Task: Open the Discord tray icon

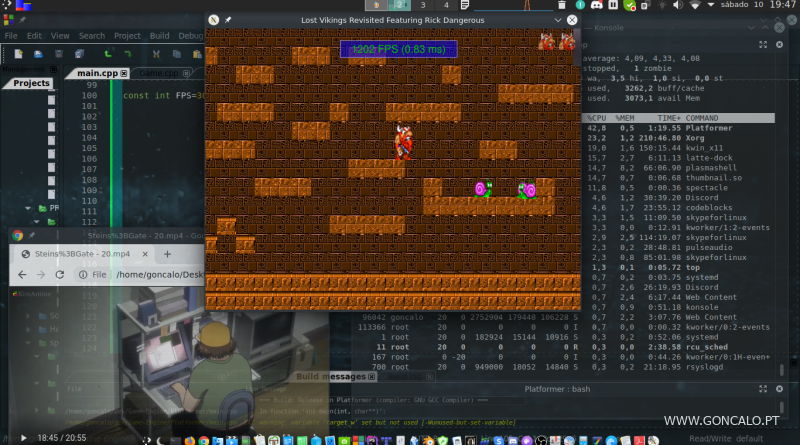Action: 596,5
